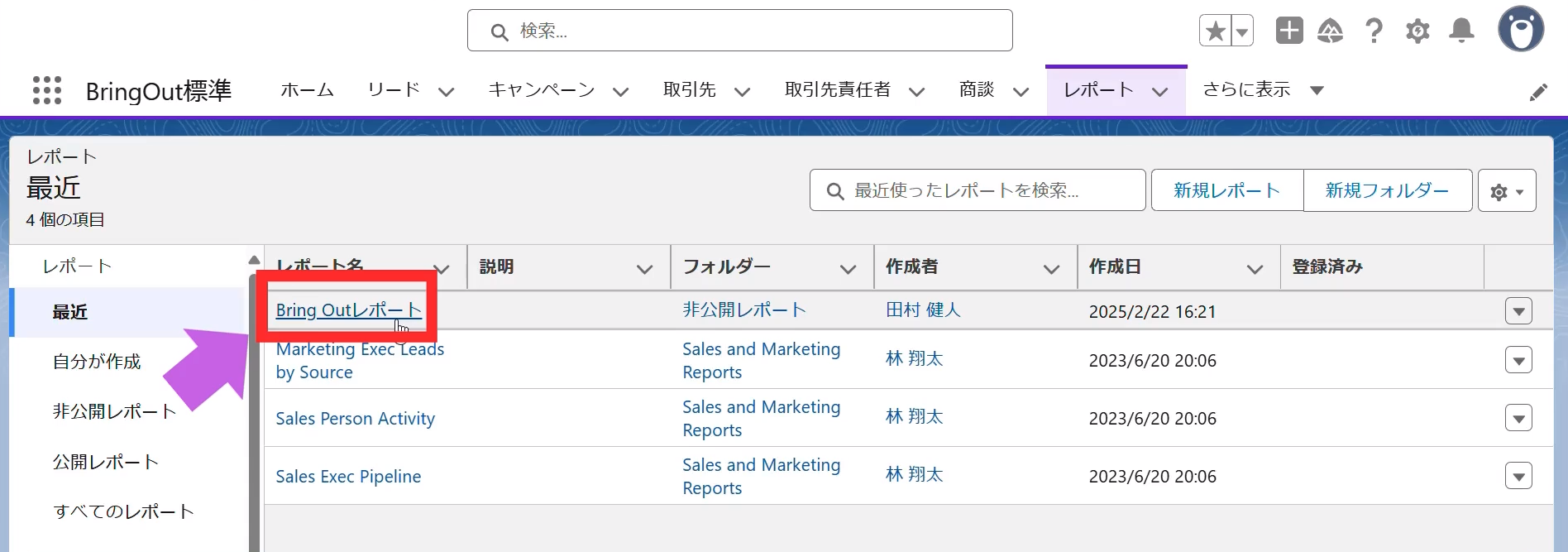This screenshot has height=552, width=1568.
Task: Open the favorites list dropdown arrow
Action: (1242, 31)
